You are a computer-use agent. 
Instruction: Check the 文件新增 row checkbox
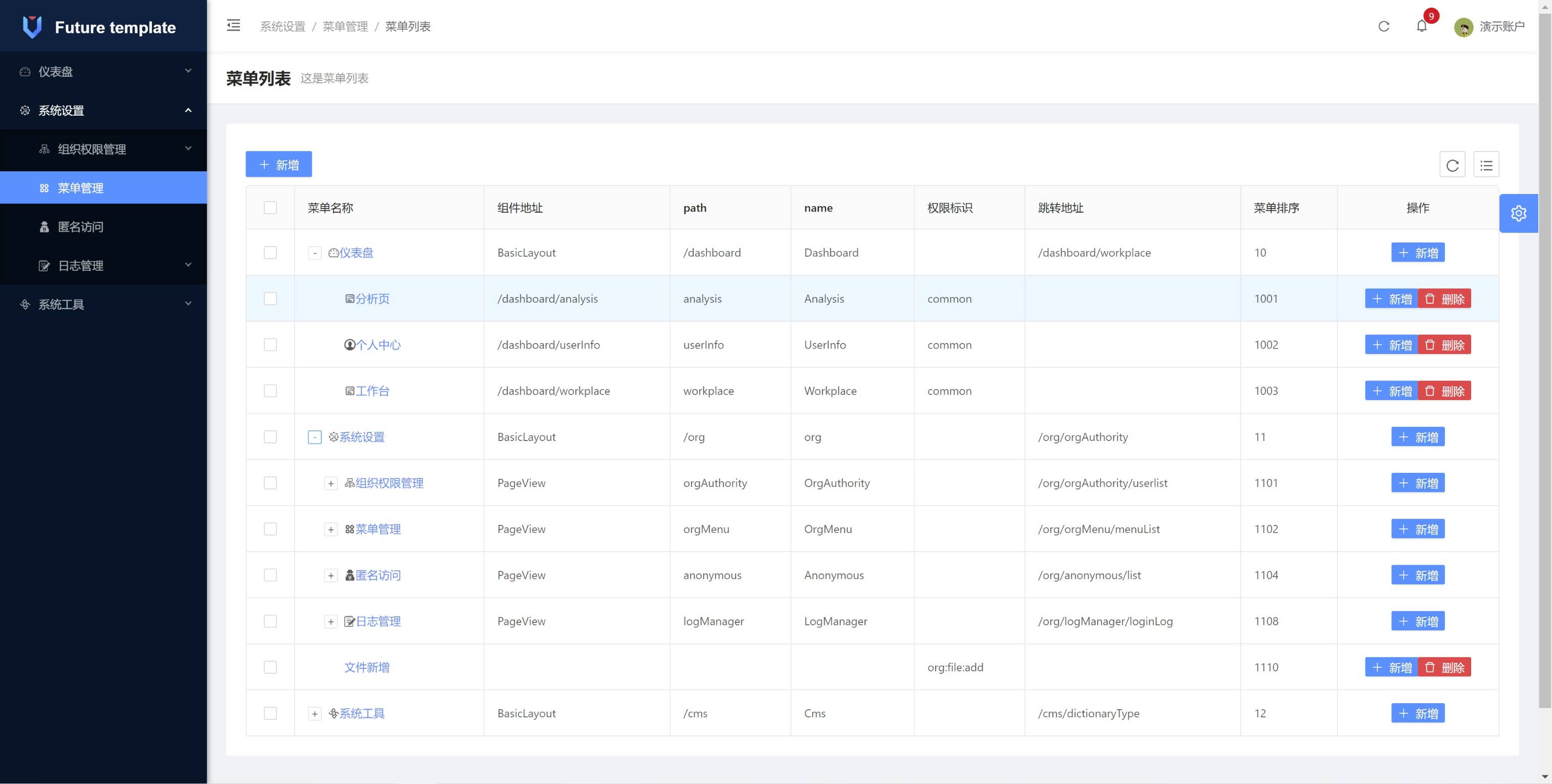[270, 667]
